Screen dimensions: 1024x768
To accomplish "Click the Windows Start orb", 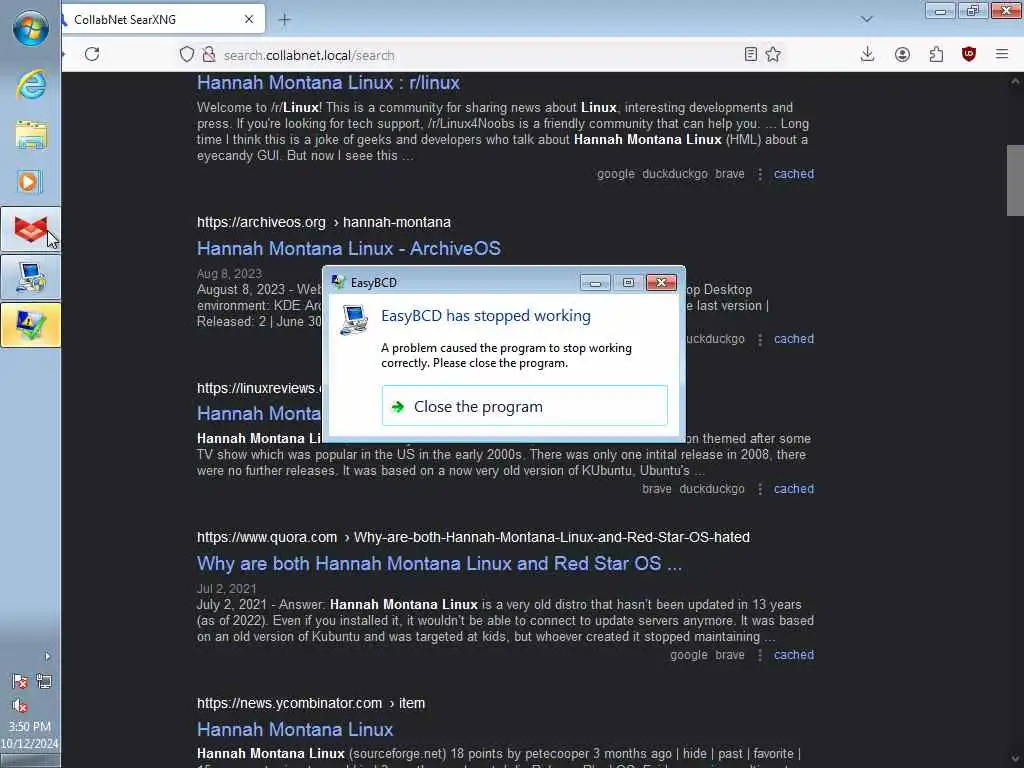I will (31, 29).
